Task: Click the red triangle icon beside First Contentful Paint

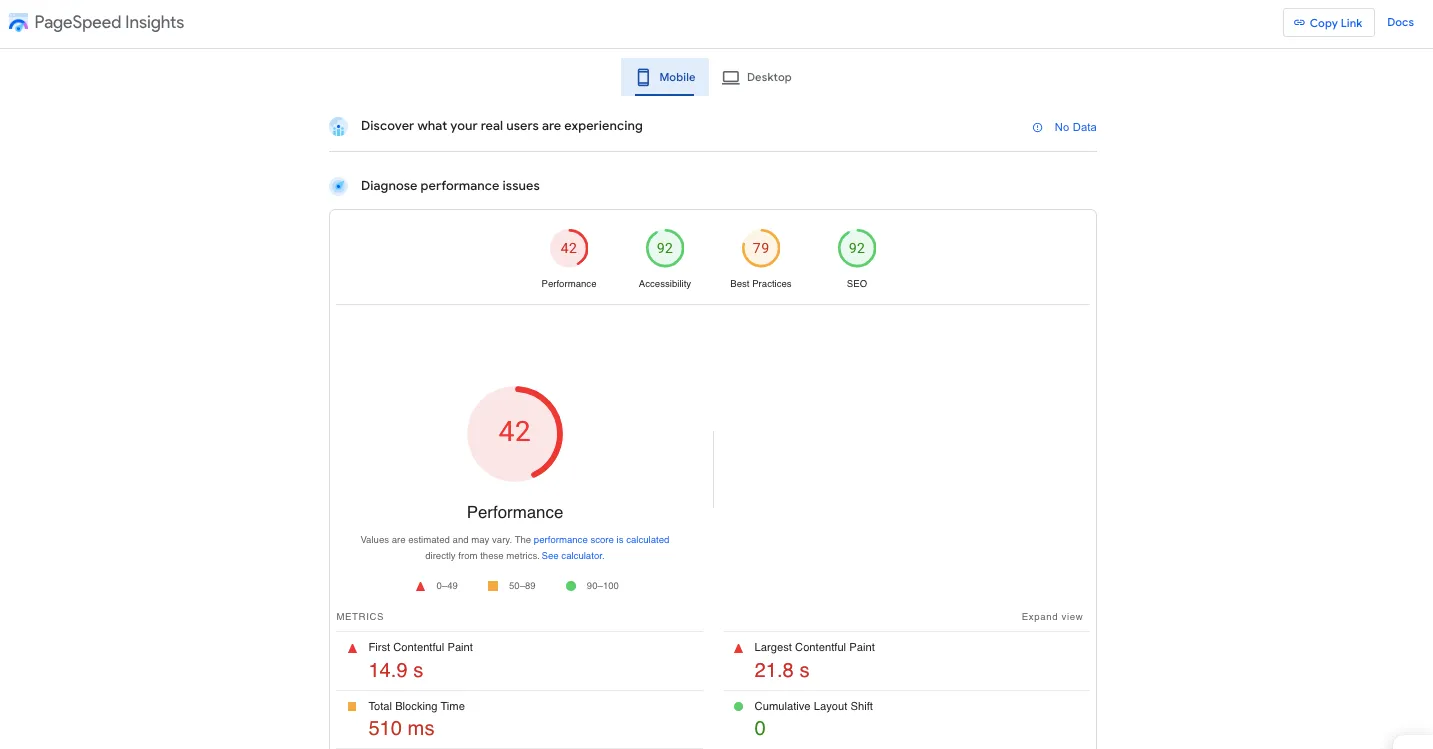Action: [x=352, y=648]
